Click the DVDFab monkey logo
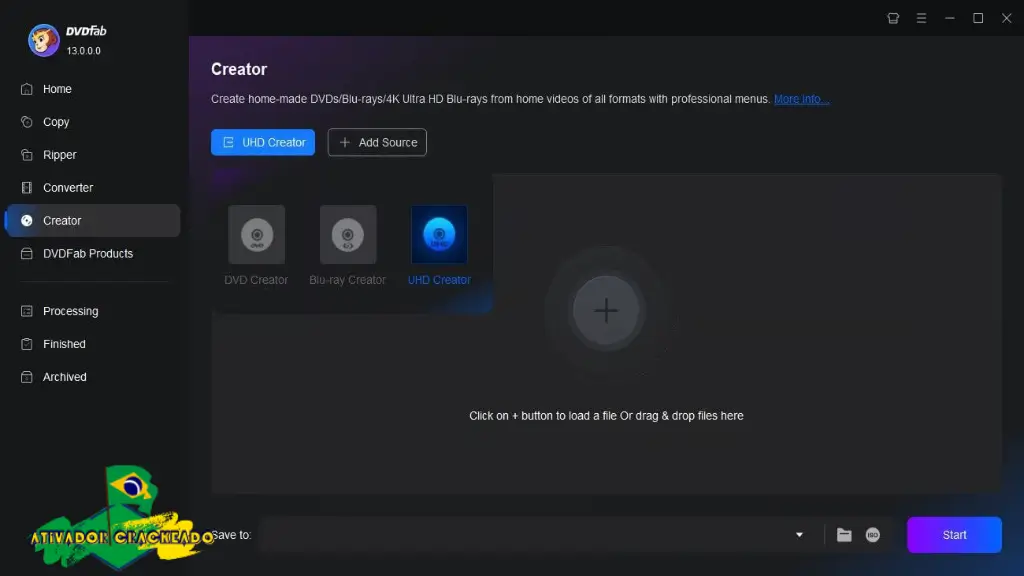This screenshot has height=576, width=1024. [44, 40]
